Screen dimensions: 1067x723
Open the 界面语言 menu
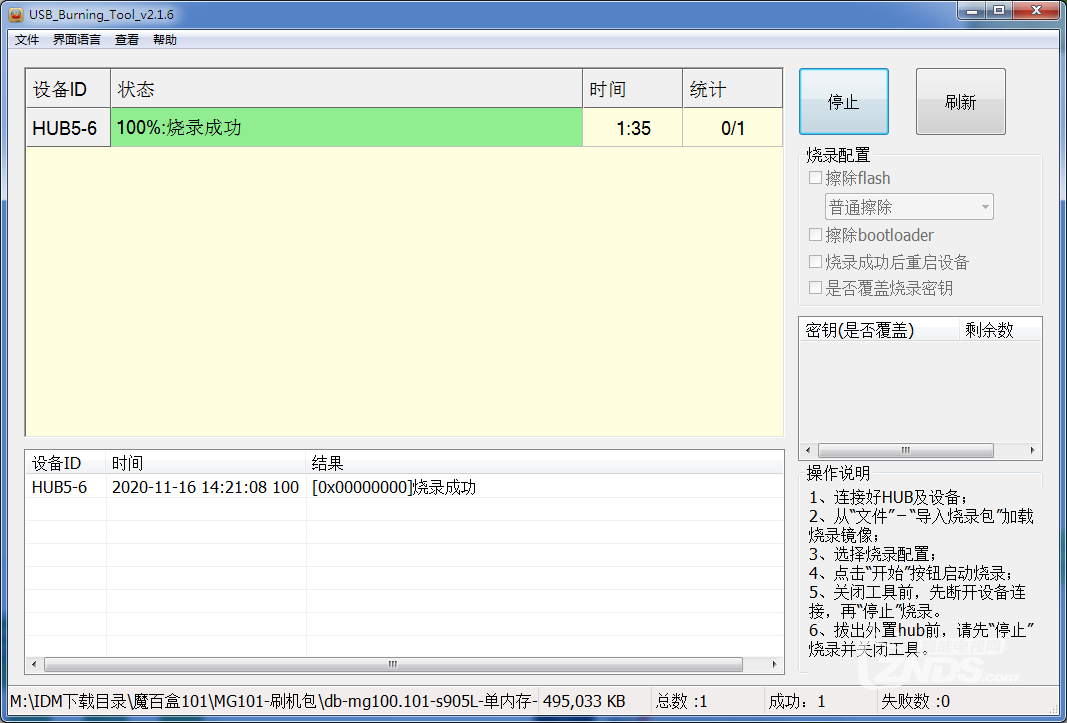point(75,39)
